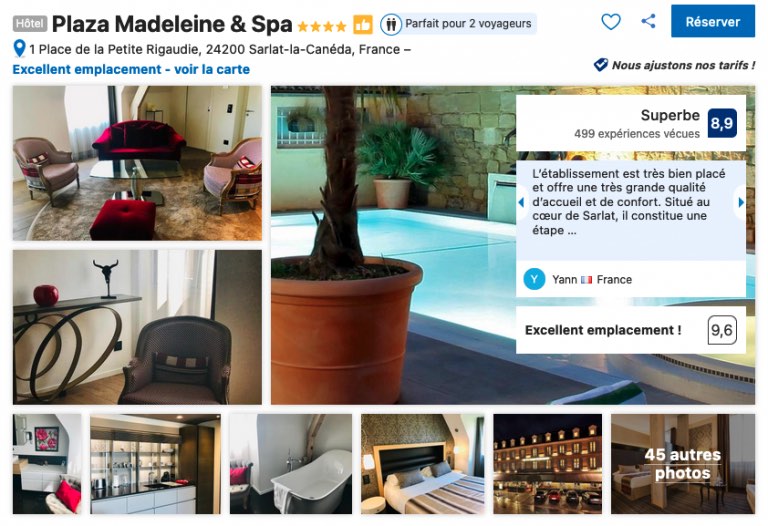Click the share icon
Screen dimensions: 768x526
[648, 21]
